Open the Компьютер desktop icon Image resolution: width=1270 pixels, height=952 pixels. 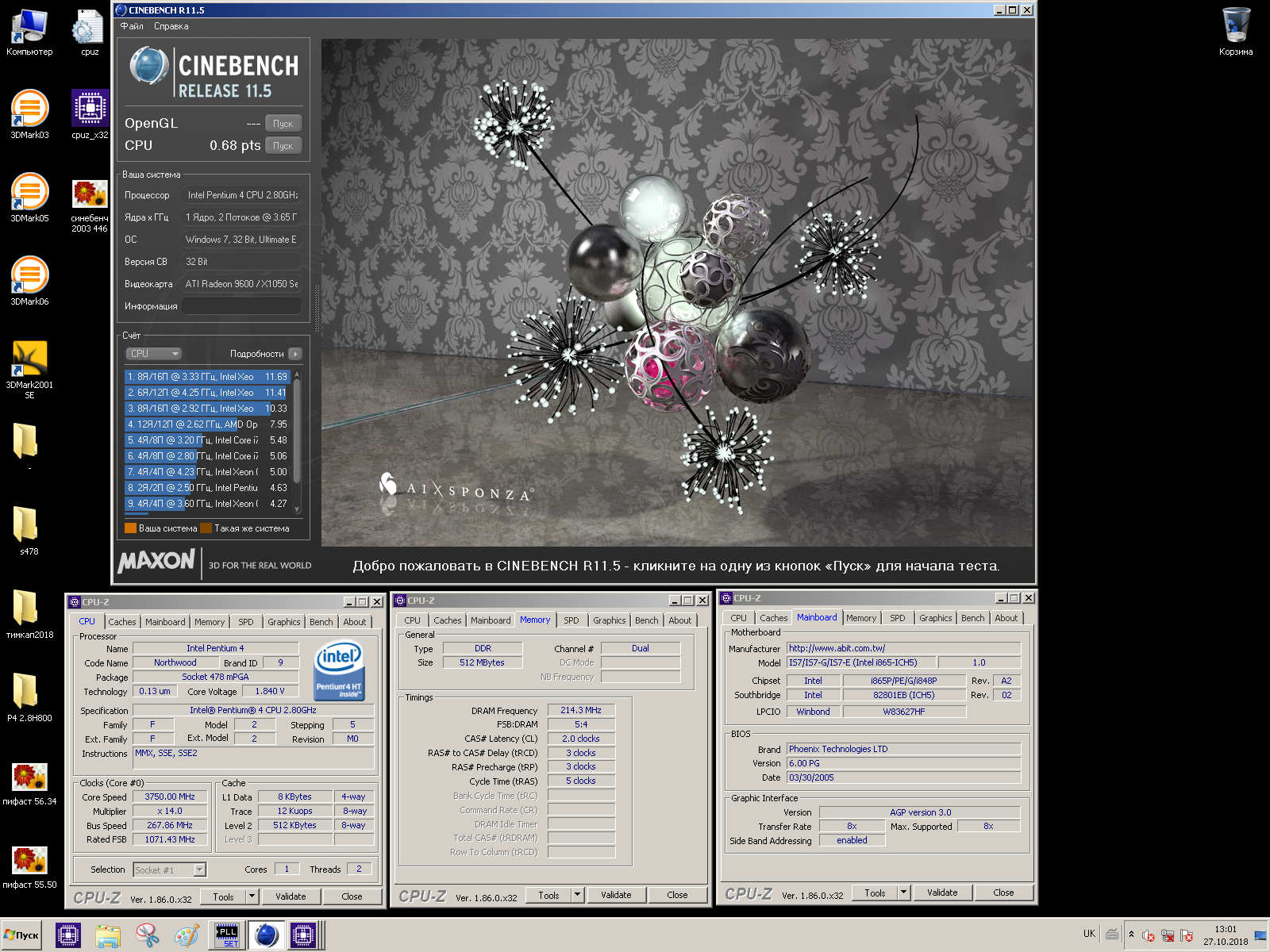coord(29,32)
